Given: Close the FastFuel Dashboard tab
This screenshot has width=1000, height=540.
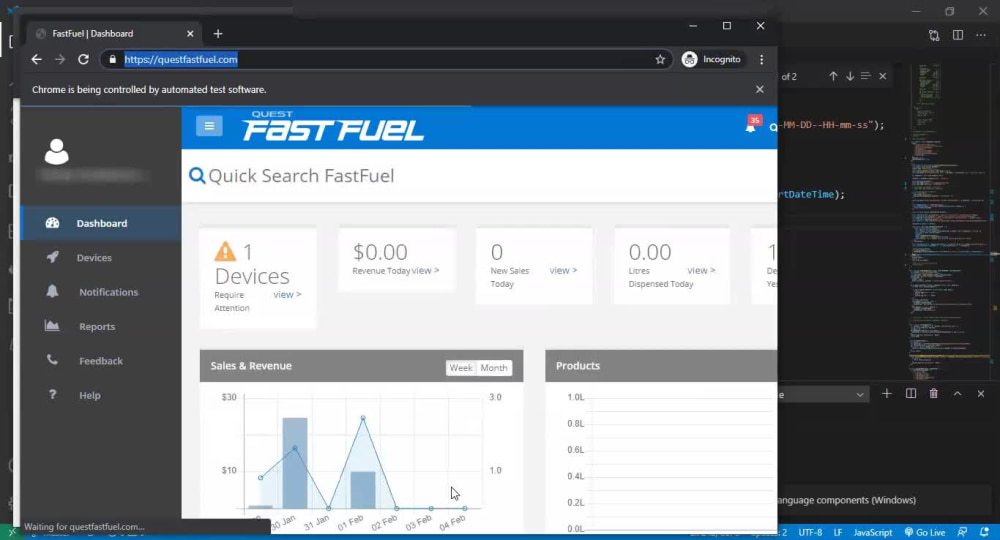Looking at the screenshot, I should (190, 34).
